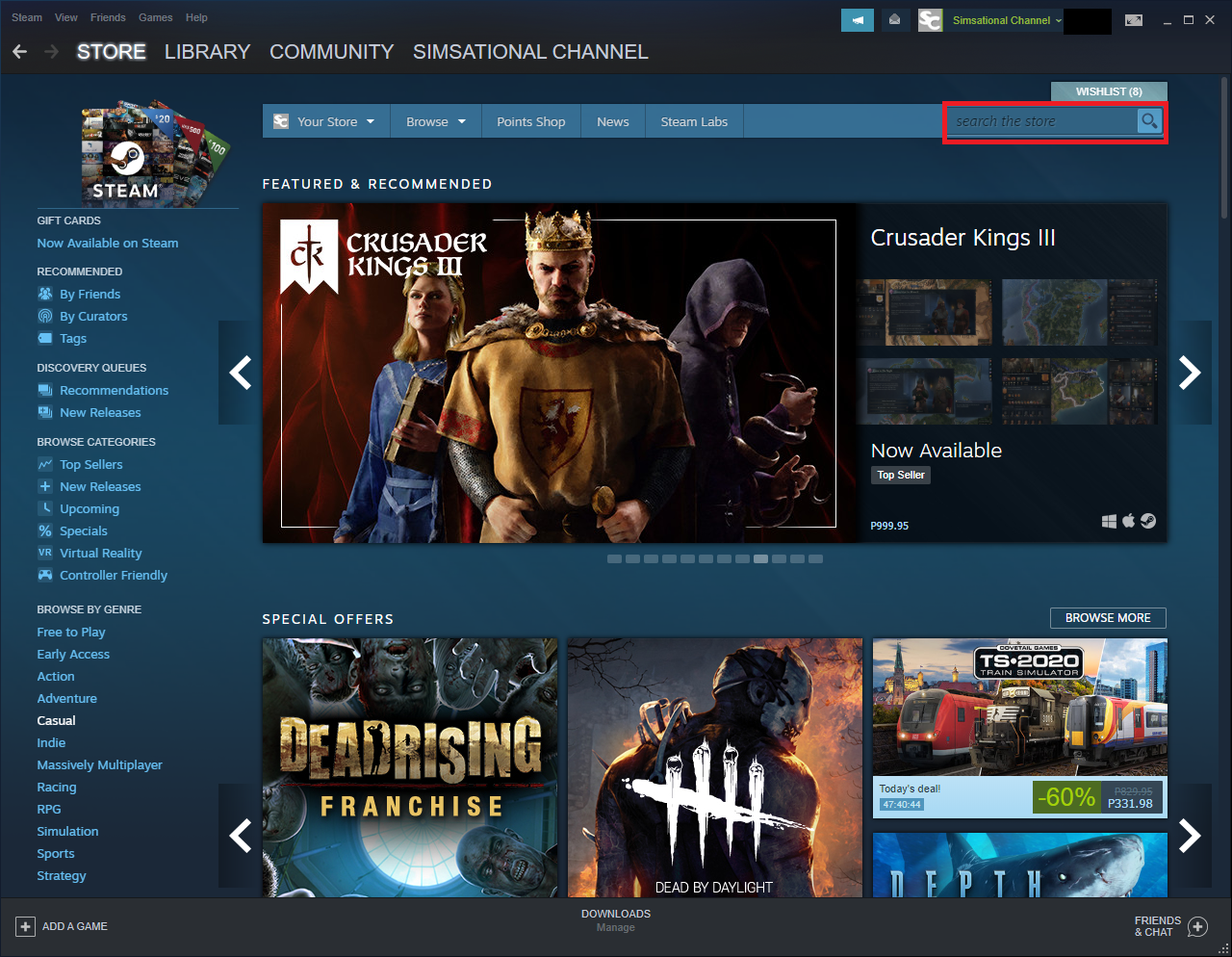Image resolution: width=1232 pixels, height=957 pixels.
Task: Browse the Casual genre
Action: pyautogui.click(x=56, y=720)
